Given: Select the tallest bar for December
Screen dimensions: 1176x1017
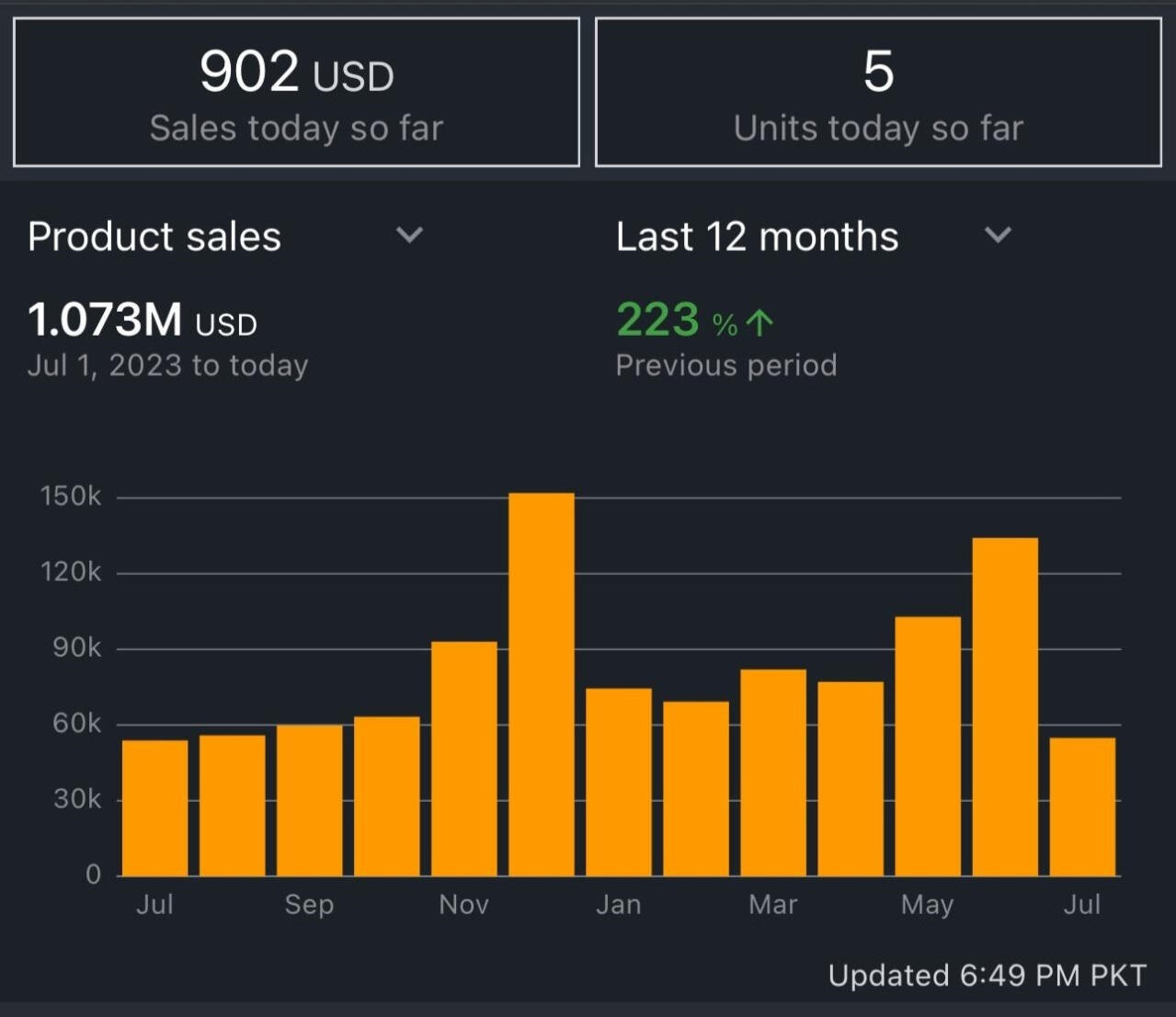Looking at the screenshot, I should 542,684.
